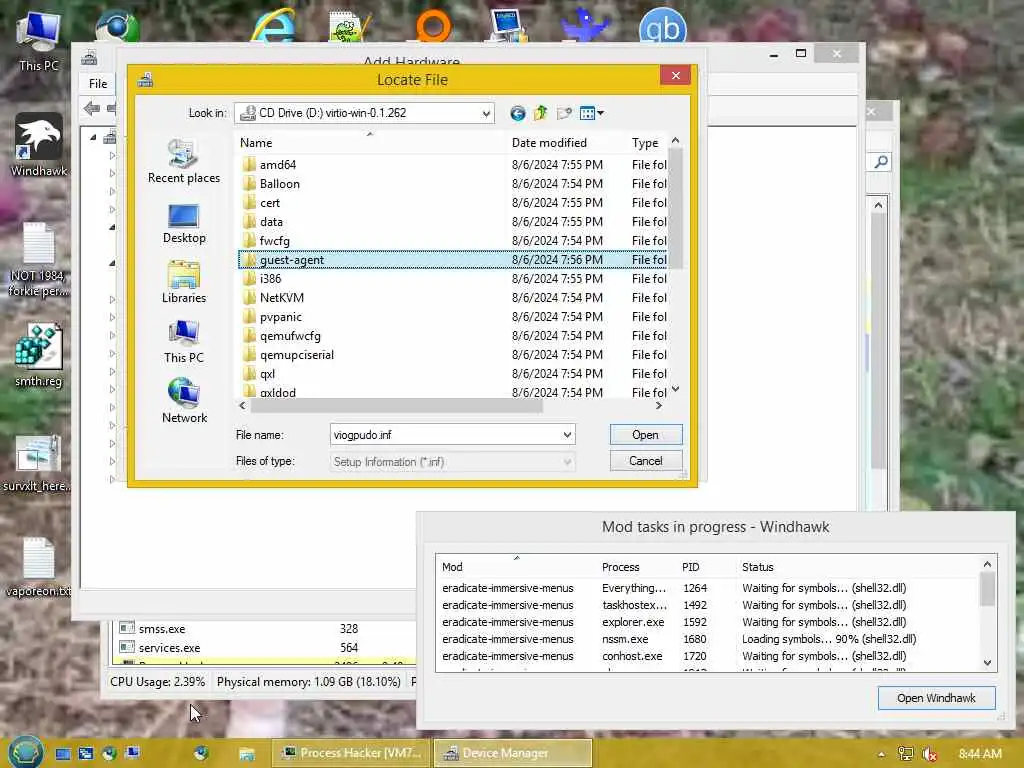
Task: Sort Windhawk tasks by Process column
Action: tap(635, 567)
